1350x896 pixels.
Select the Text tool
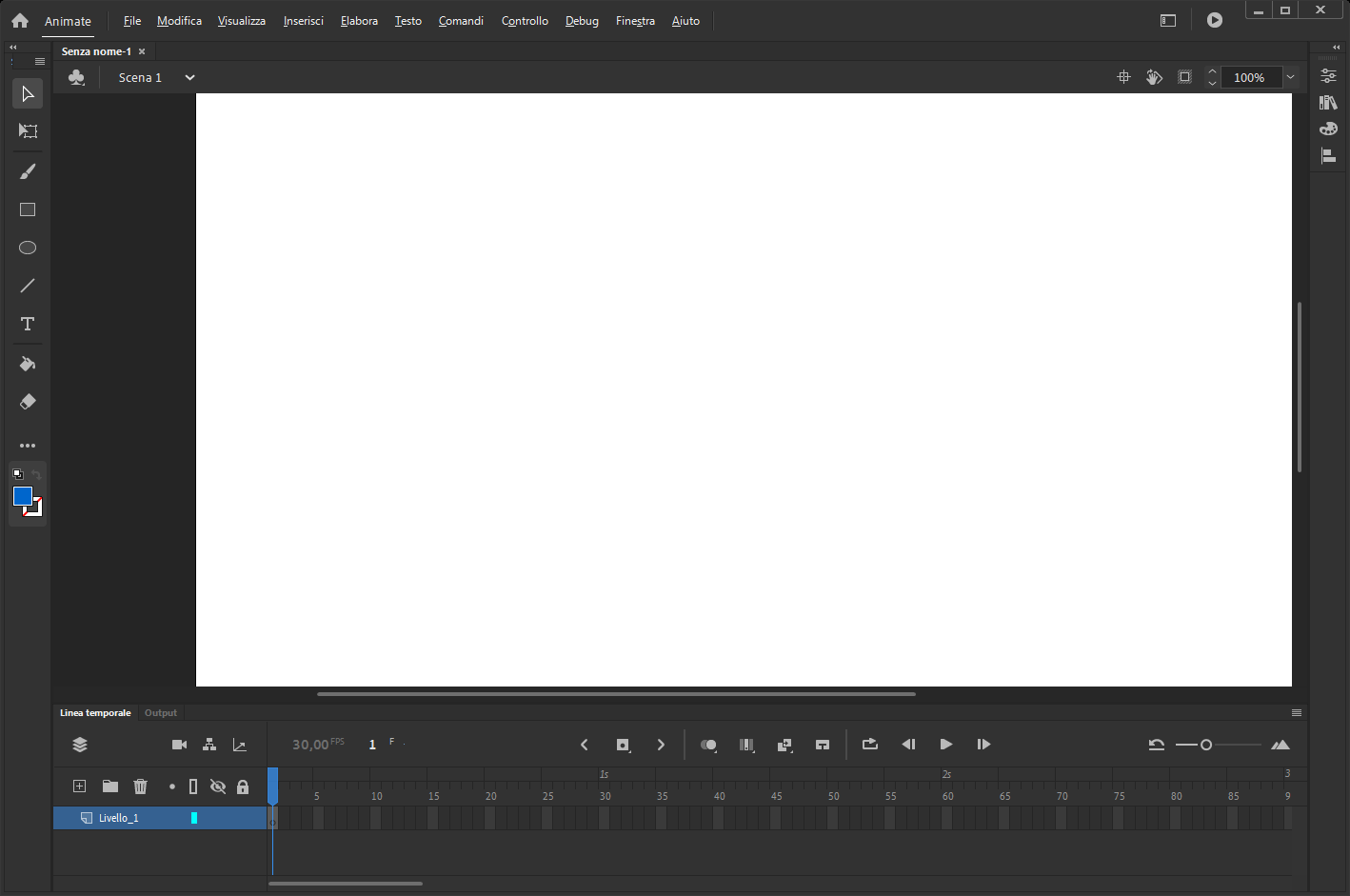[28, 324]
